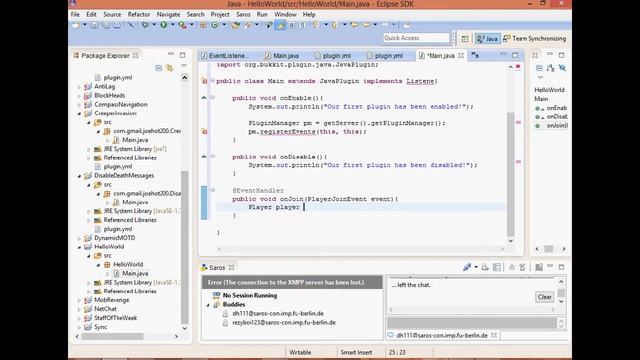Run the program with green play icon

pyautogui.click(x=164, y=25)
